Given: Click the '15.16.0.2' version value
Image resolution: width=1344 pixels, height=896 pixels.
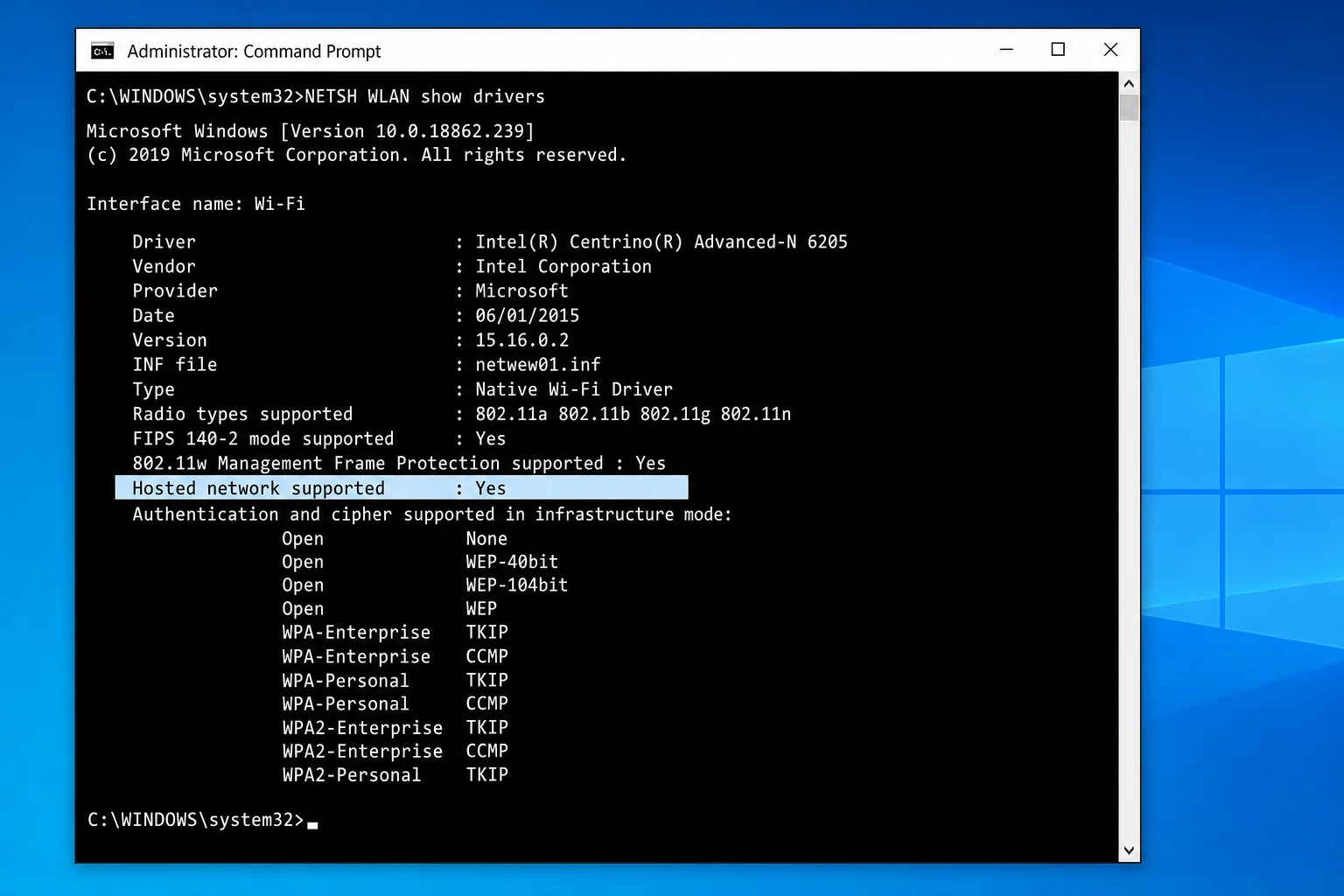Looking at the screenshot, I should [x=521, y=339].
